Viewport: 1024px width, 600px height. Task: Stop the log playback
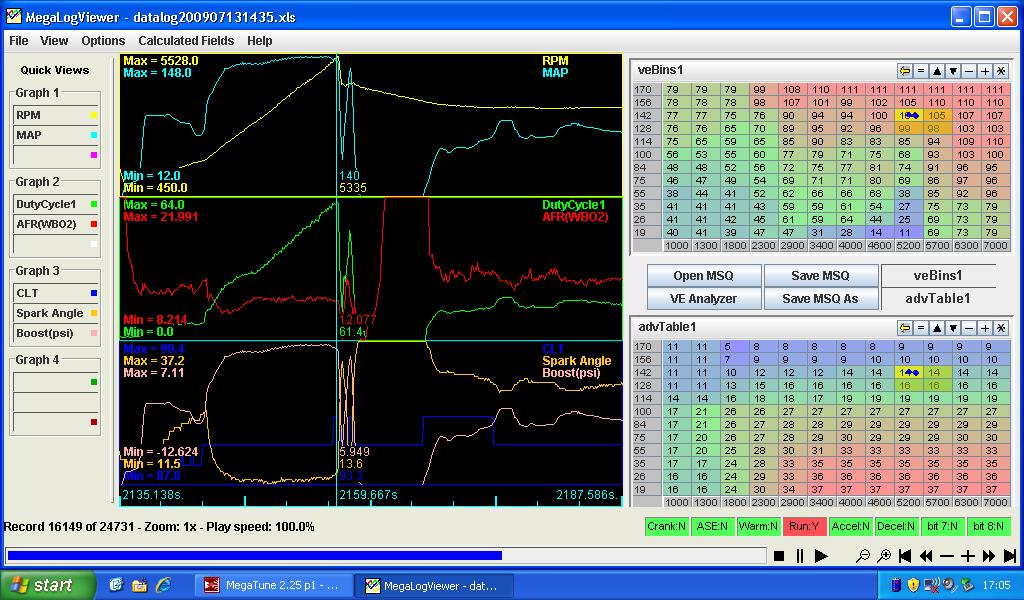779,556
